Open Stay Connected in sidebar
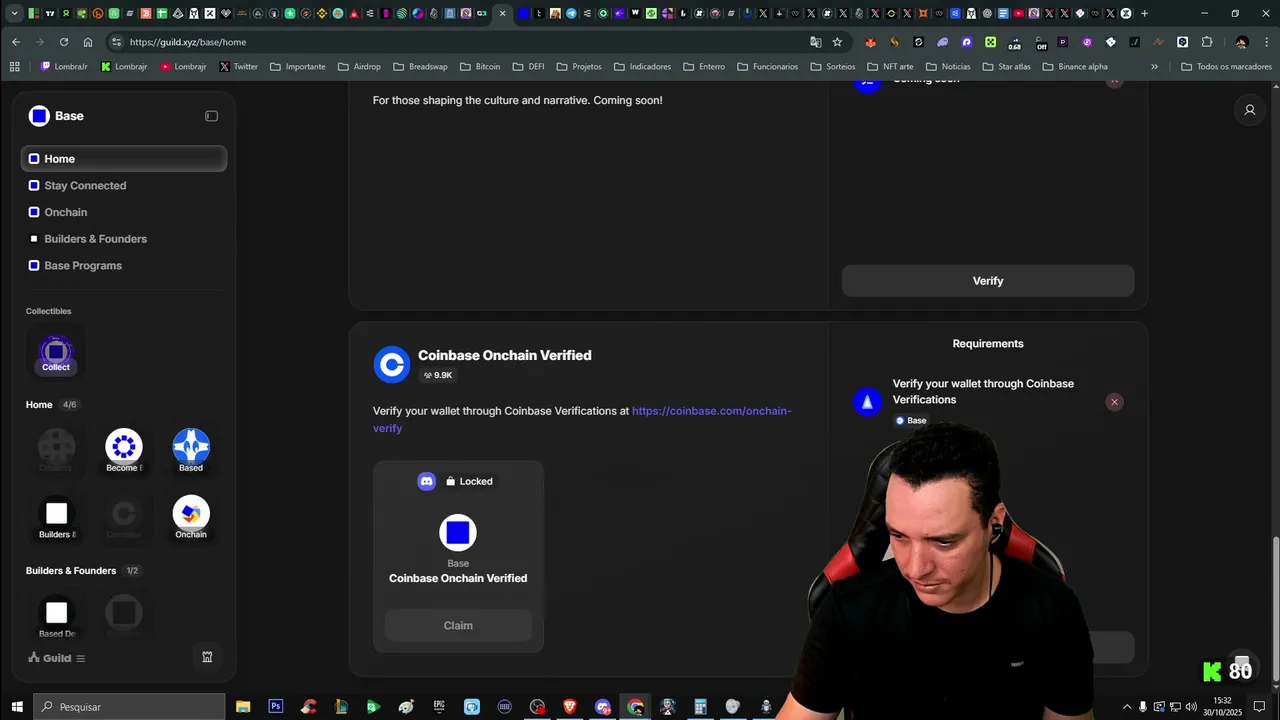 click(x=124, y=186)
